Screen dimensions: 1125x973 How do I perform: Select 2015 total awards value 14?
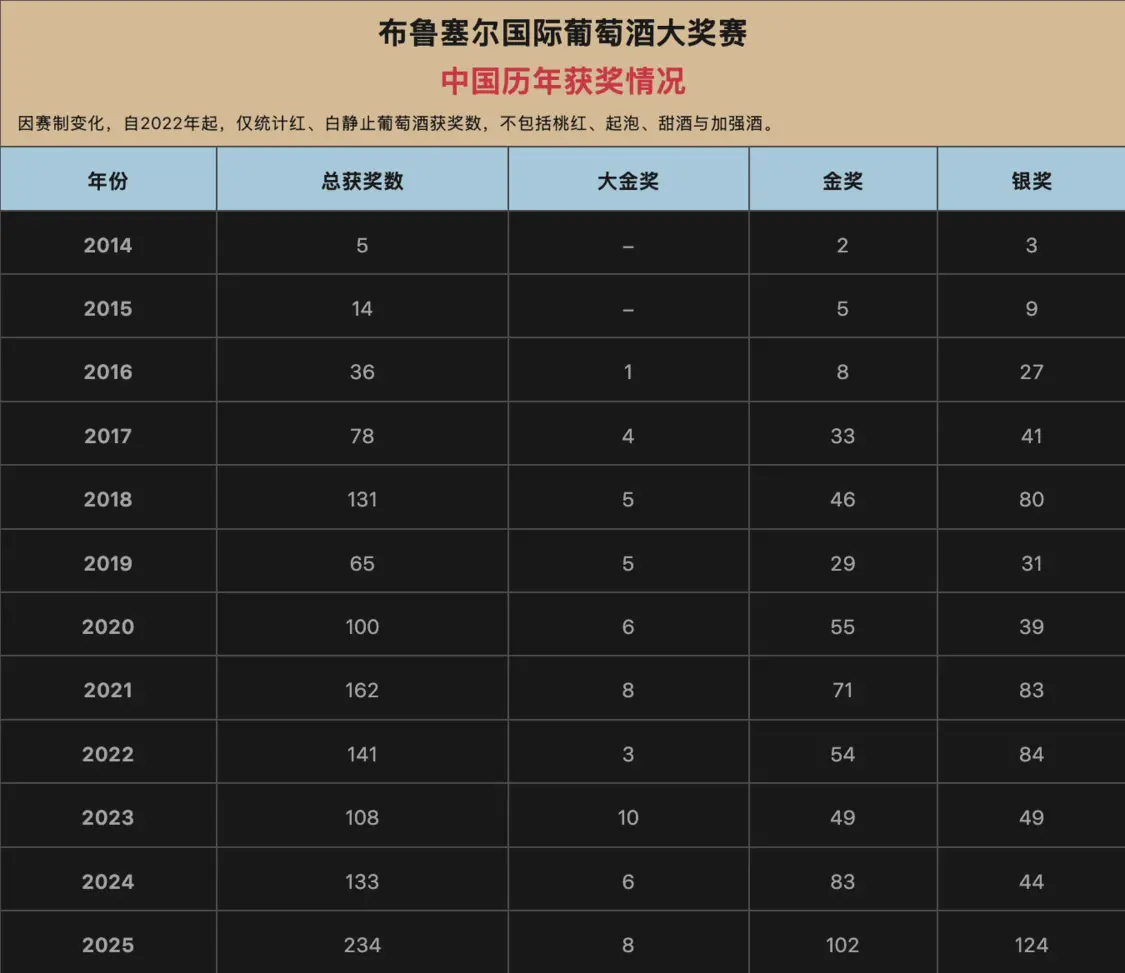click(x=362, y=309)
